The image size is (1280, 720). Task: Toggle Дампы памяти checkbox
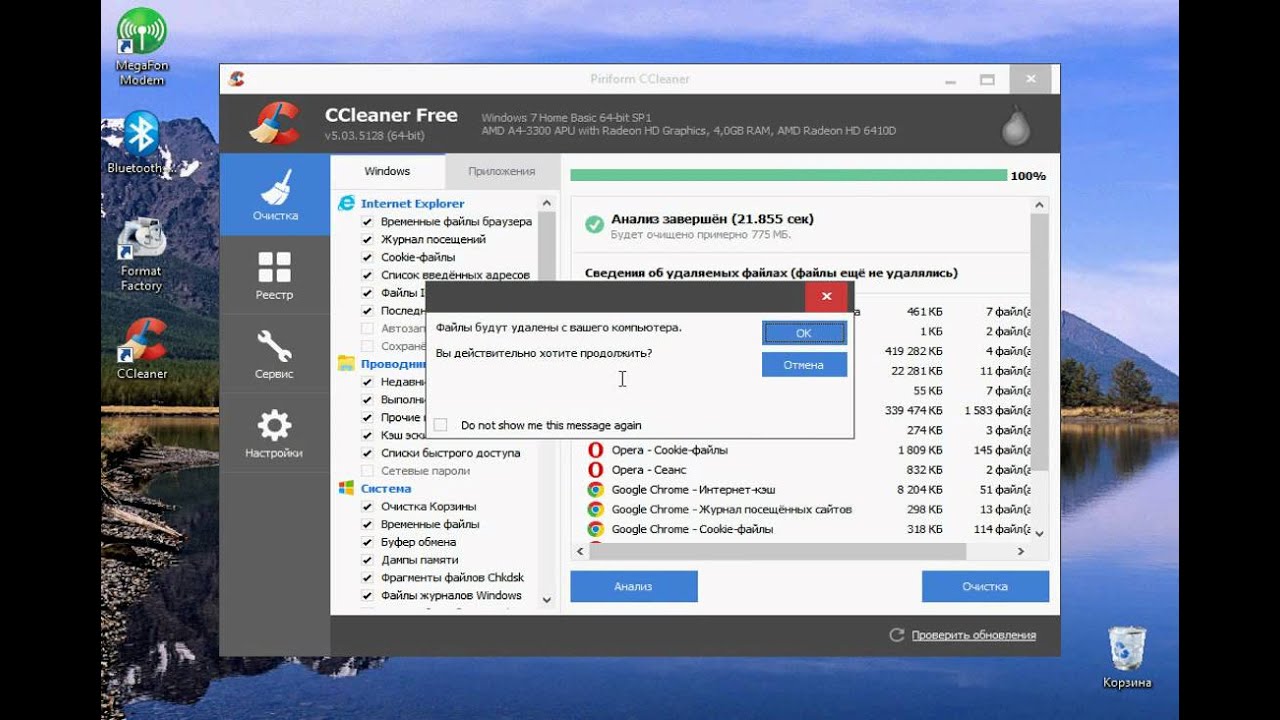tap(367, 560)
